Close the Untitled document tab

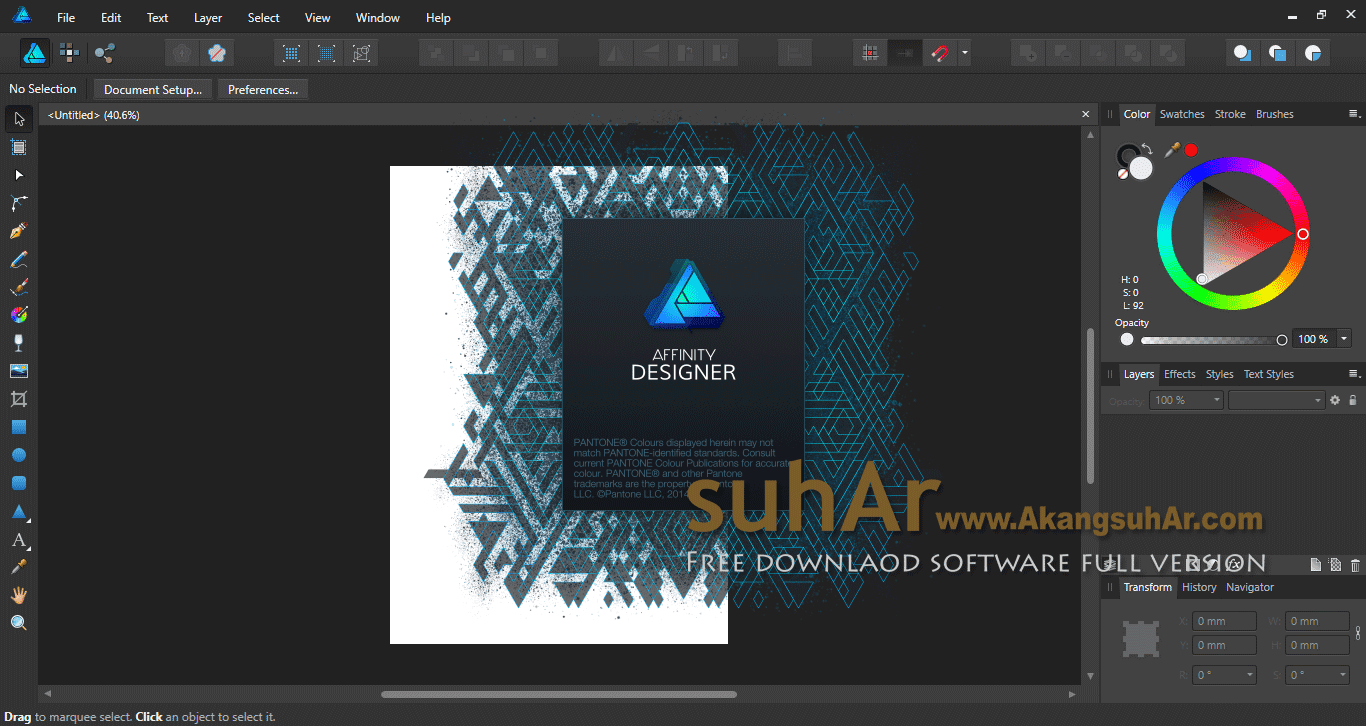(x=1086, y=115)
